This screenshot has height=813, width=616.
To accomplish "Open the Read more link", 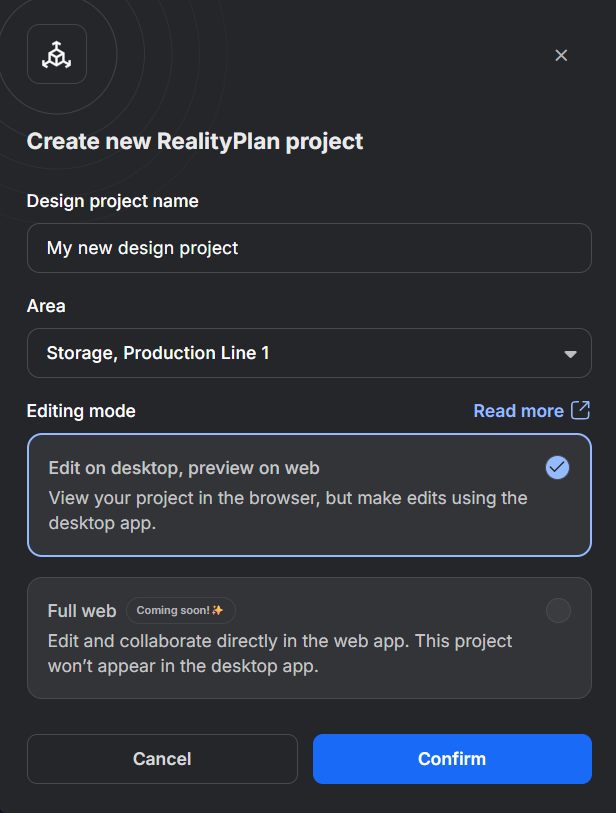I will tap(518, 411).
